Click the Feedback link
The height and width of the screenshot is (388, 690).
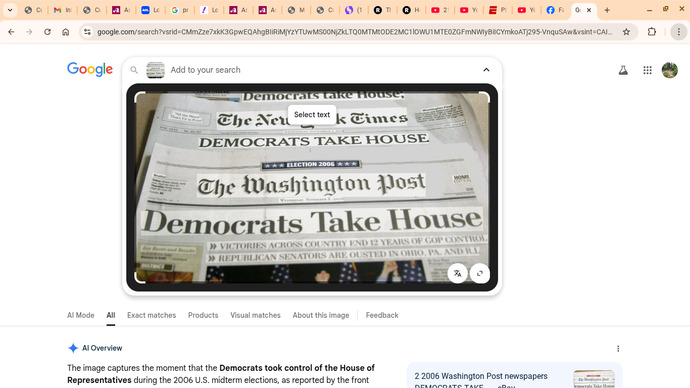coord(382,315)
